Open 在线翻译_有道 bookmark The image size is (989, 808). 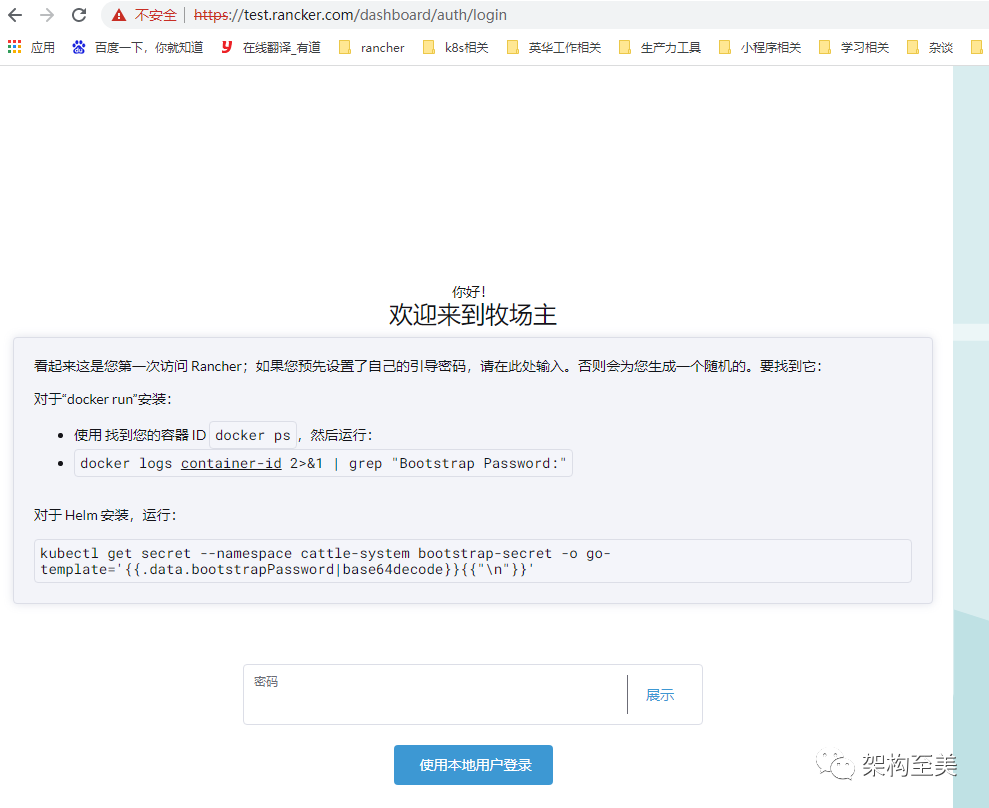point(281,47)
